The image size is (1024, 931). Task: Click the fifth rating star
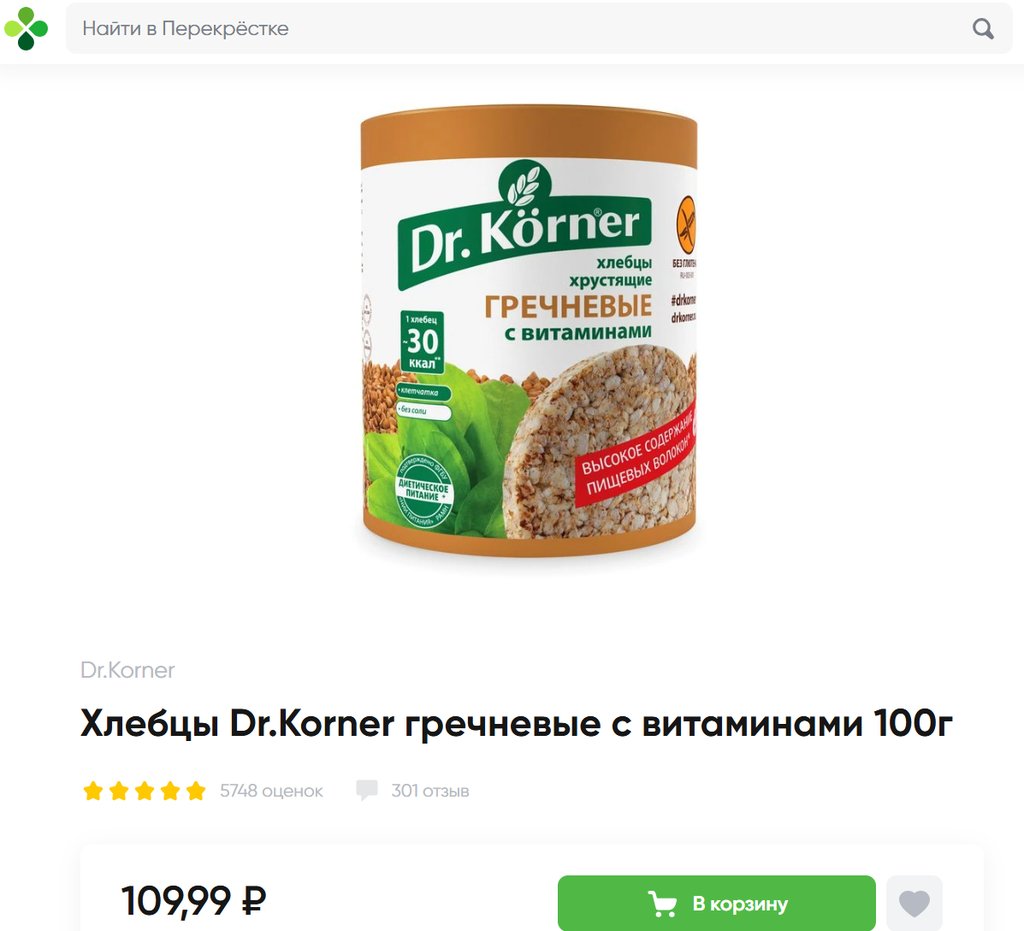click(x=195, y=791)
